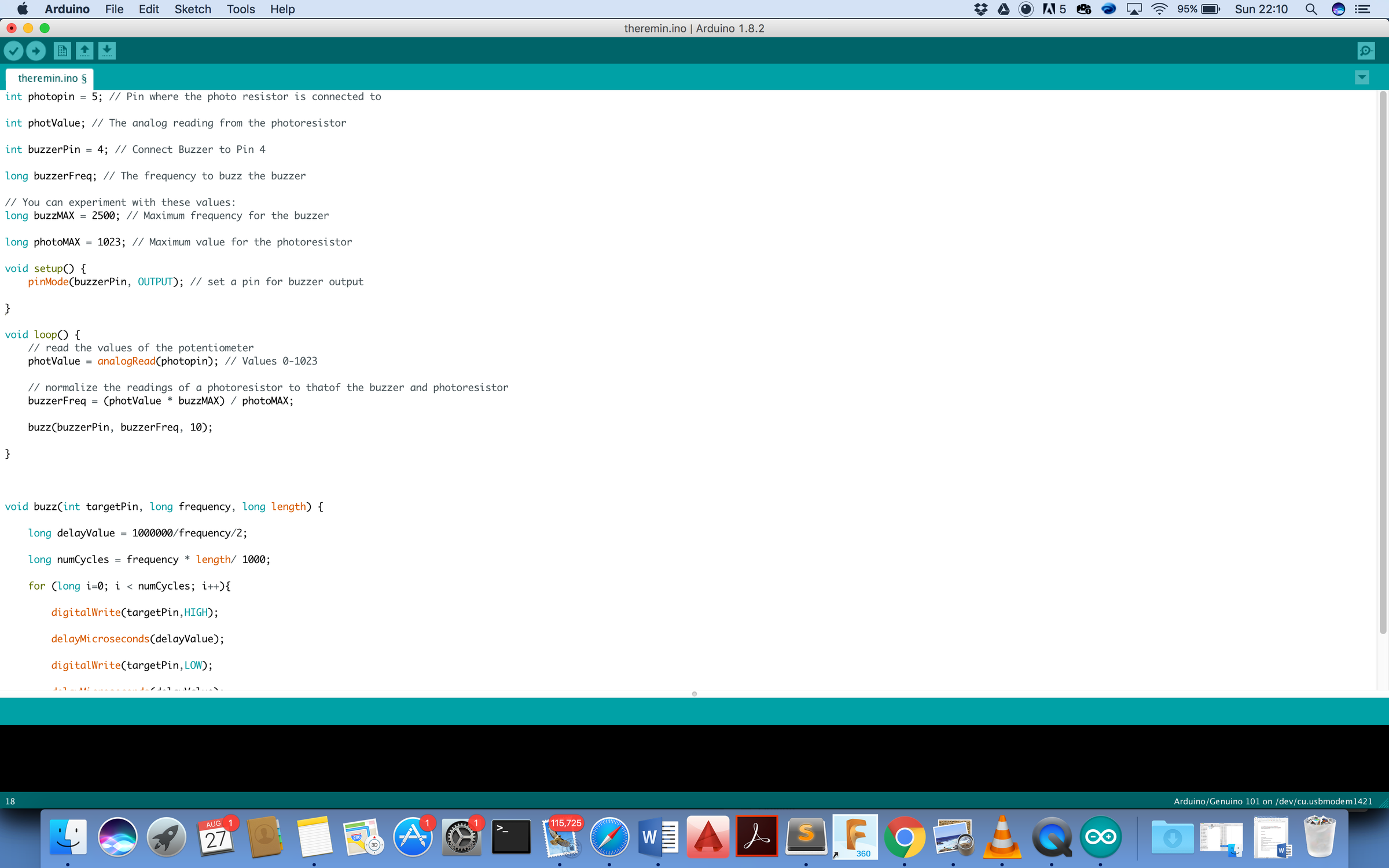Click the console divider drag handle
The height and width of the screenshot is (868, 1389).
pyautogui.click(x=694, y=694)
